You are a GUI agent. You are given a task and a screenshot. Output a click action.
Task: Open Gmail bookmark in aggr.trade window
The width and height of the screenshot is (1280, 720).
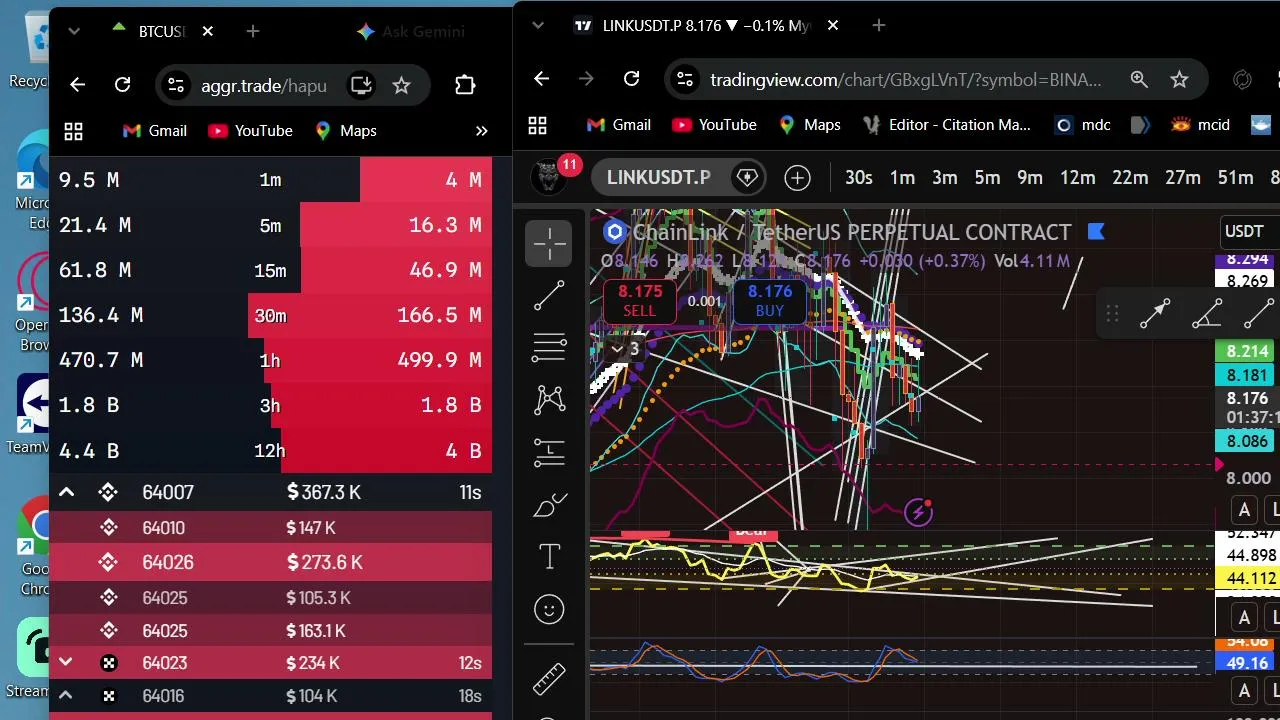[x=154, y=131]
